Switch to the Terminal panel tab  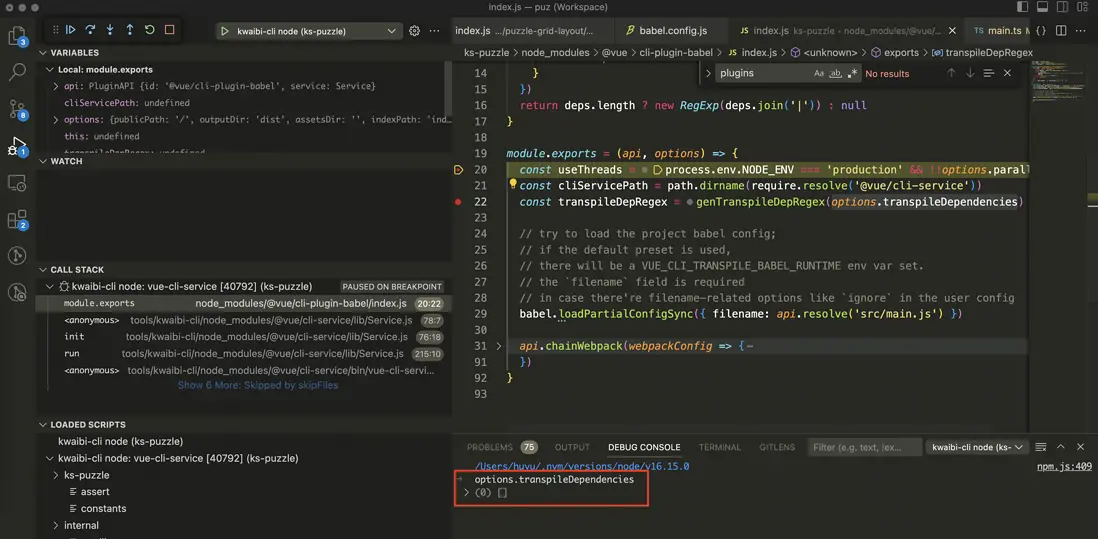pos(719,447)
